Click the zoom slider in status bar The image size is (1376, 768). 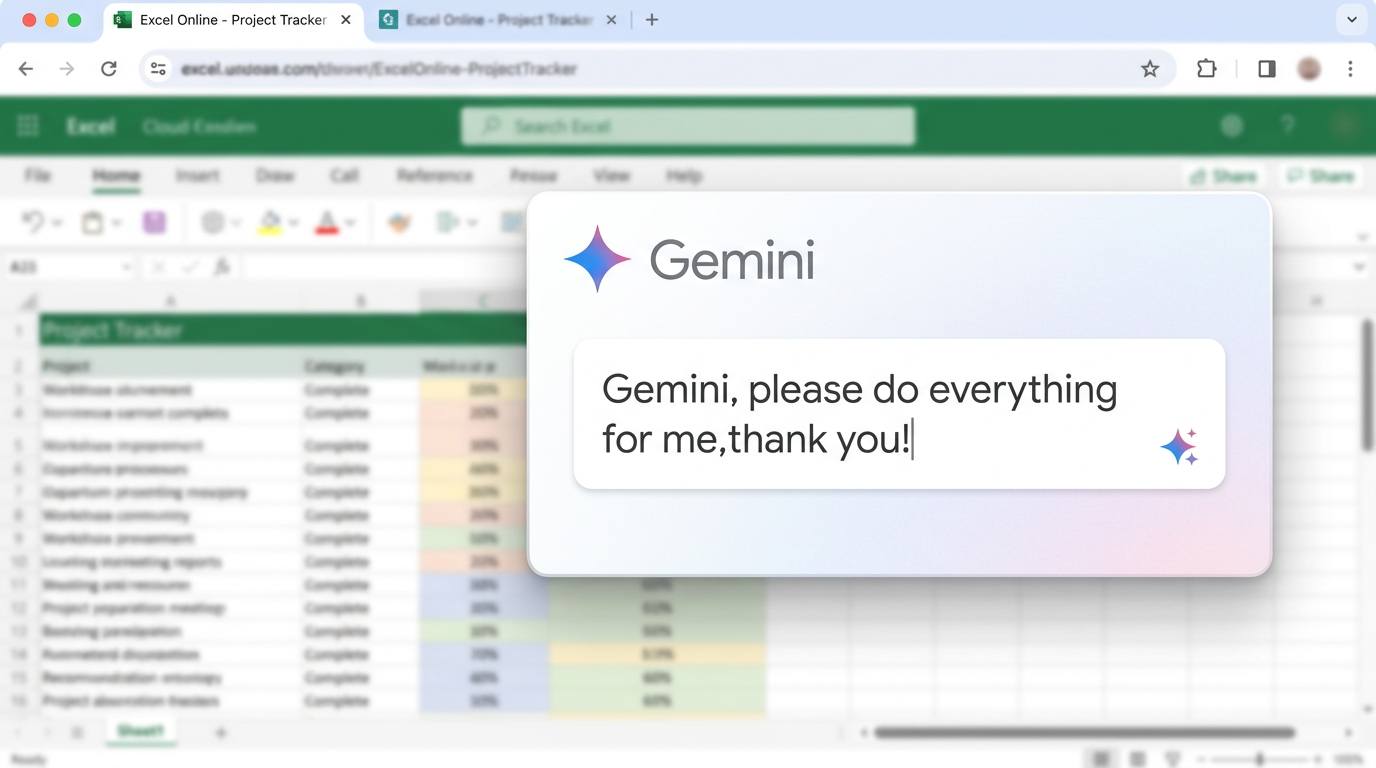point(1260,760)
